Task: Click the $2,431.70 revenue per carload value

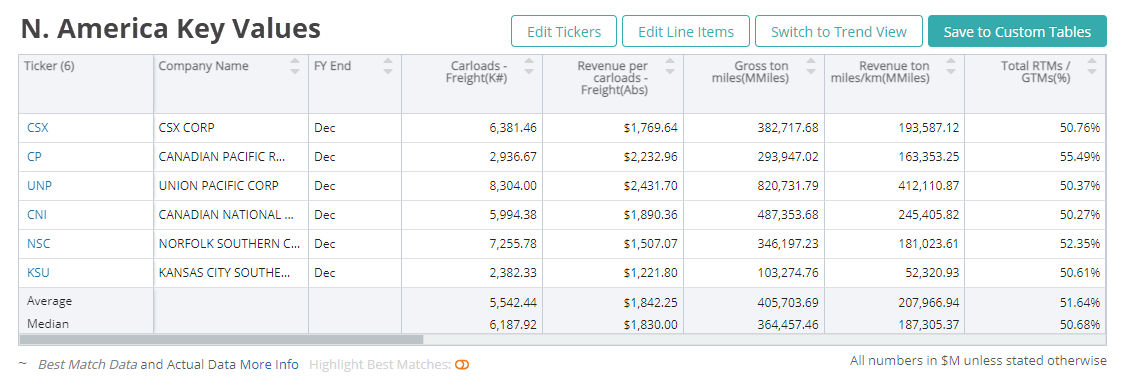Action: point(650,185)
